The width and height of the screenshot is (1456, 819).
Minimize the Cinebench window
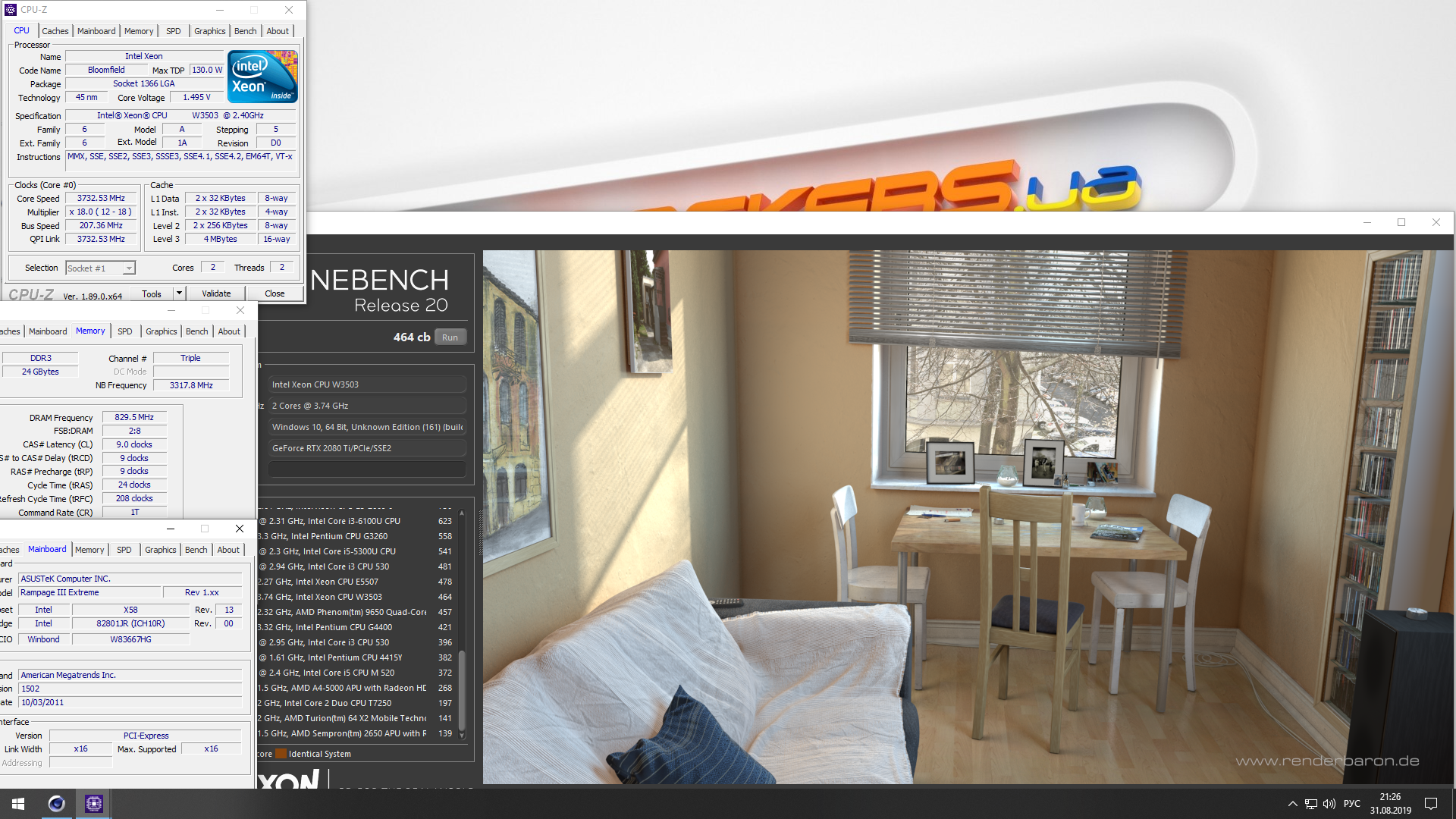click(1367, 222)
